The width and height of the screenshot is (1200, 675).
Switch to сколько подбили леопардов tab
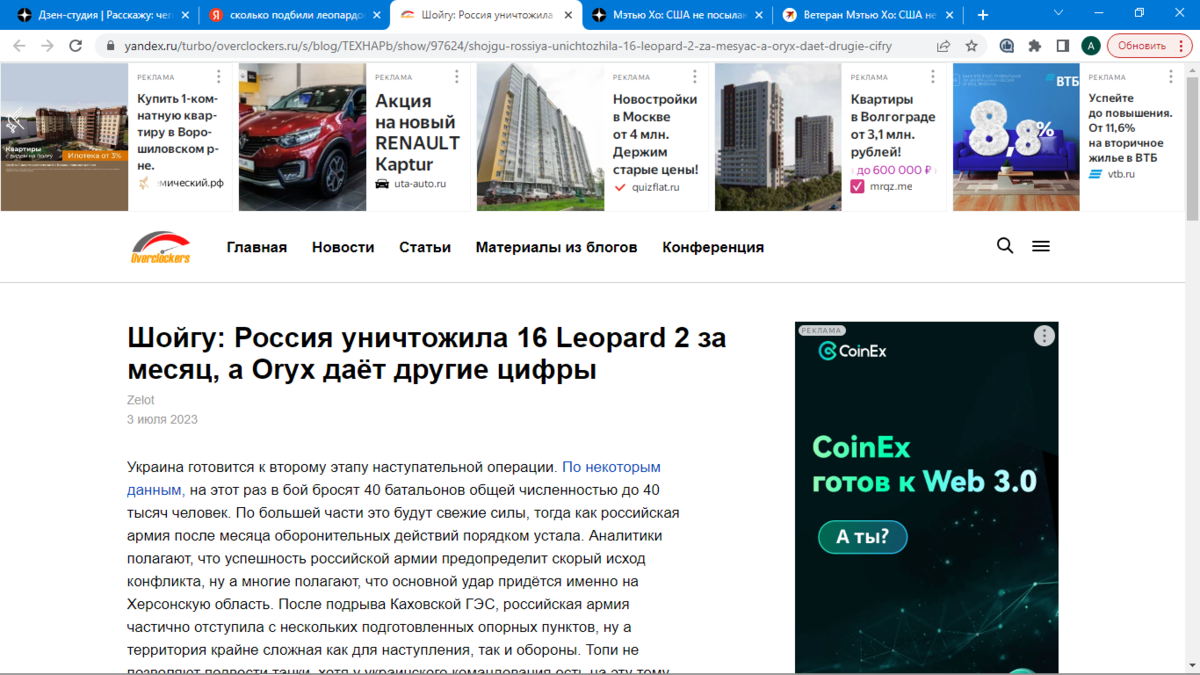[293, 15]
